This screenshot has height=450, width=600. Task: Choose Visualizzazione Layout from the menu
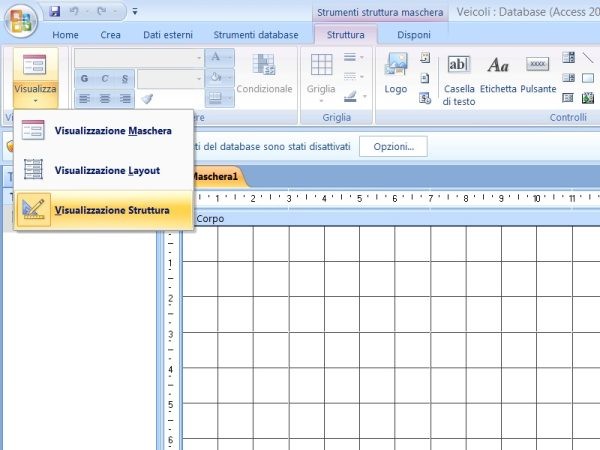(x=105, y=170)
